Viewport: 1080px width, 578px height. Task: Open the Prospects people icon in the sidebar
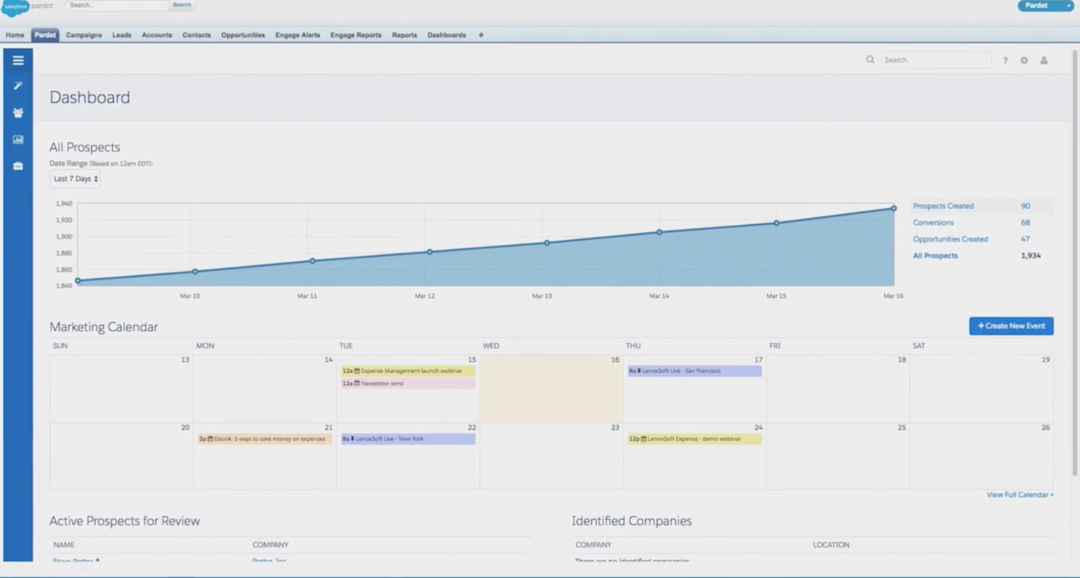pos(18,112)
